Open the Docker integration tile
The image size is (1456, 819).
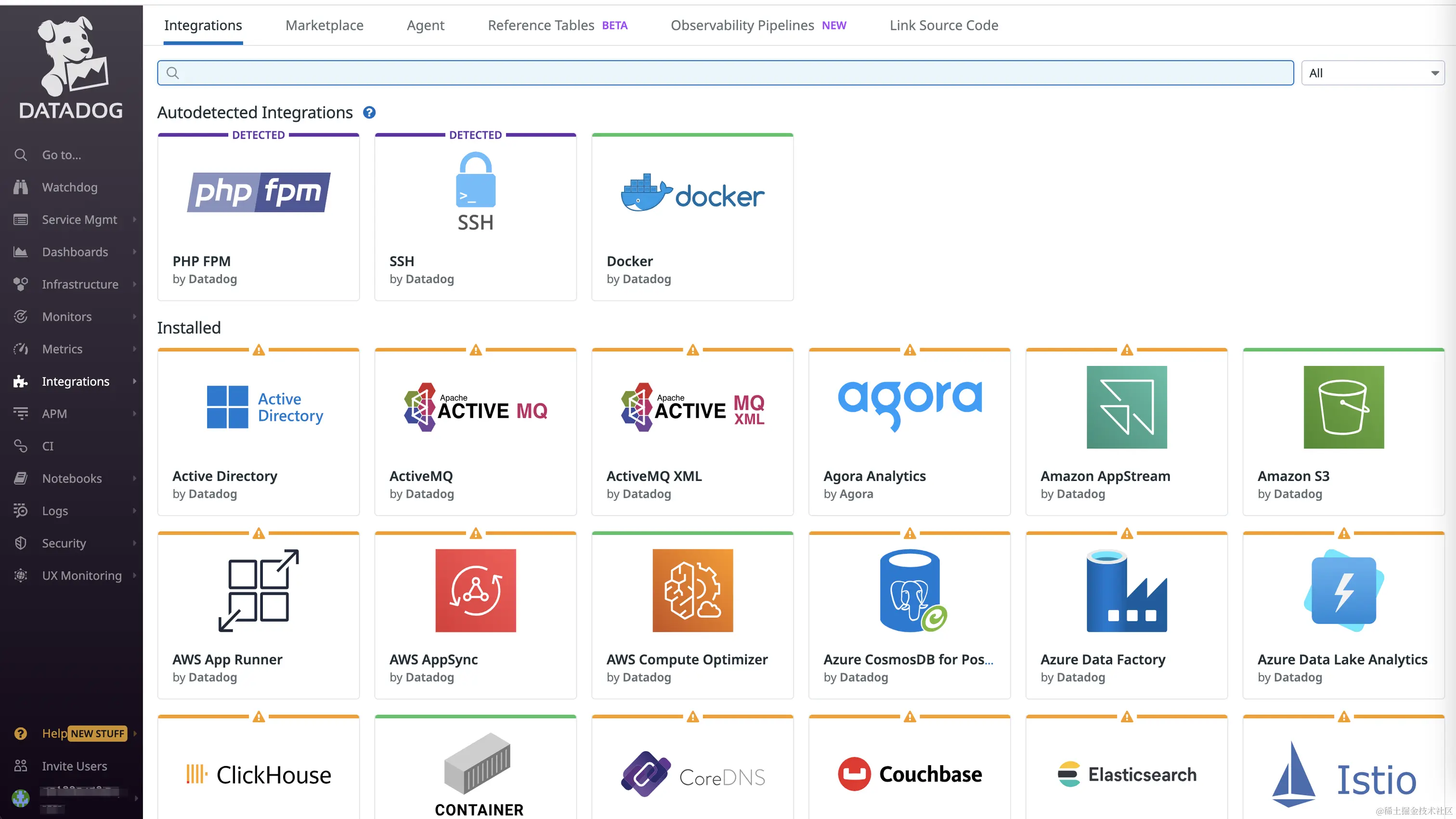(692, 217)
